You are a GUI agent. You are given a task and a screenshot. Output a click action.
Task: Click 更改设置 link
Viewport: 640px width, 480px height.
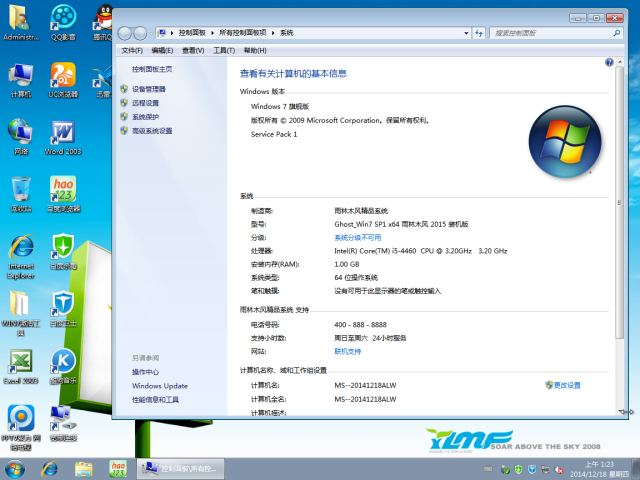coord(567,385)
